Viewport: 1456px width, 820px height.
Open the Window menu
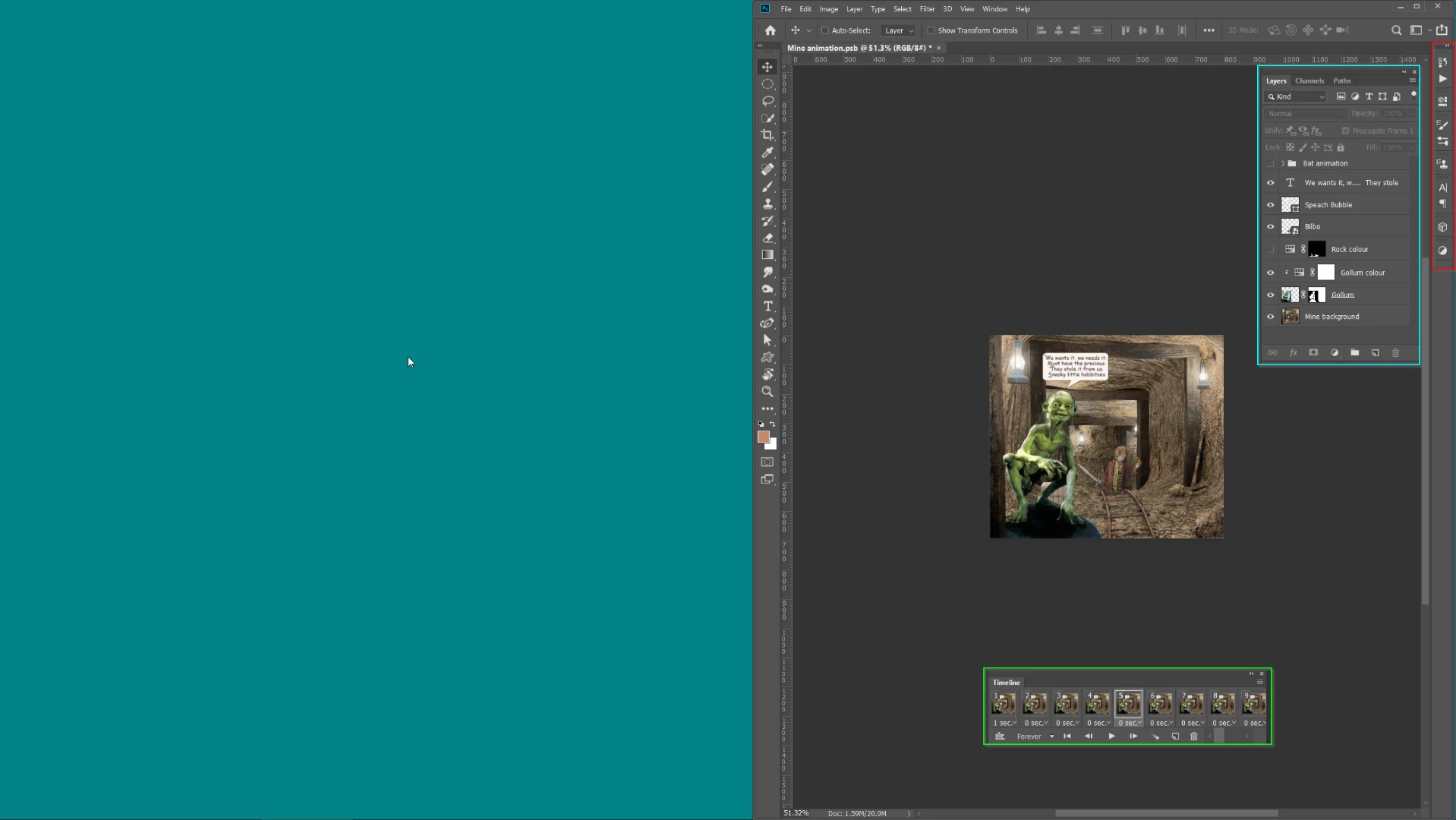[x=994, y=9]
